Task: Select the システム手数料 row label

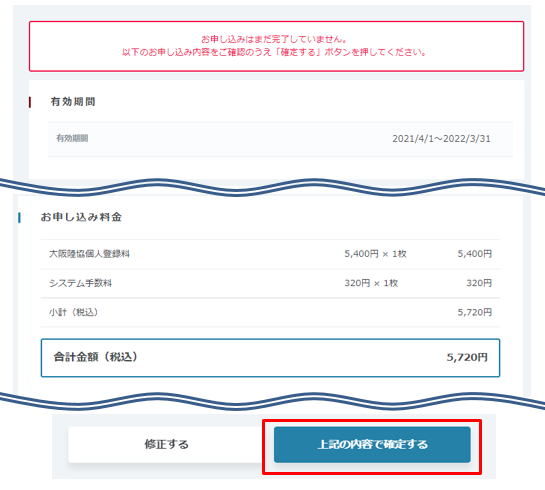Action: click(x=80, y=283)
